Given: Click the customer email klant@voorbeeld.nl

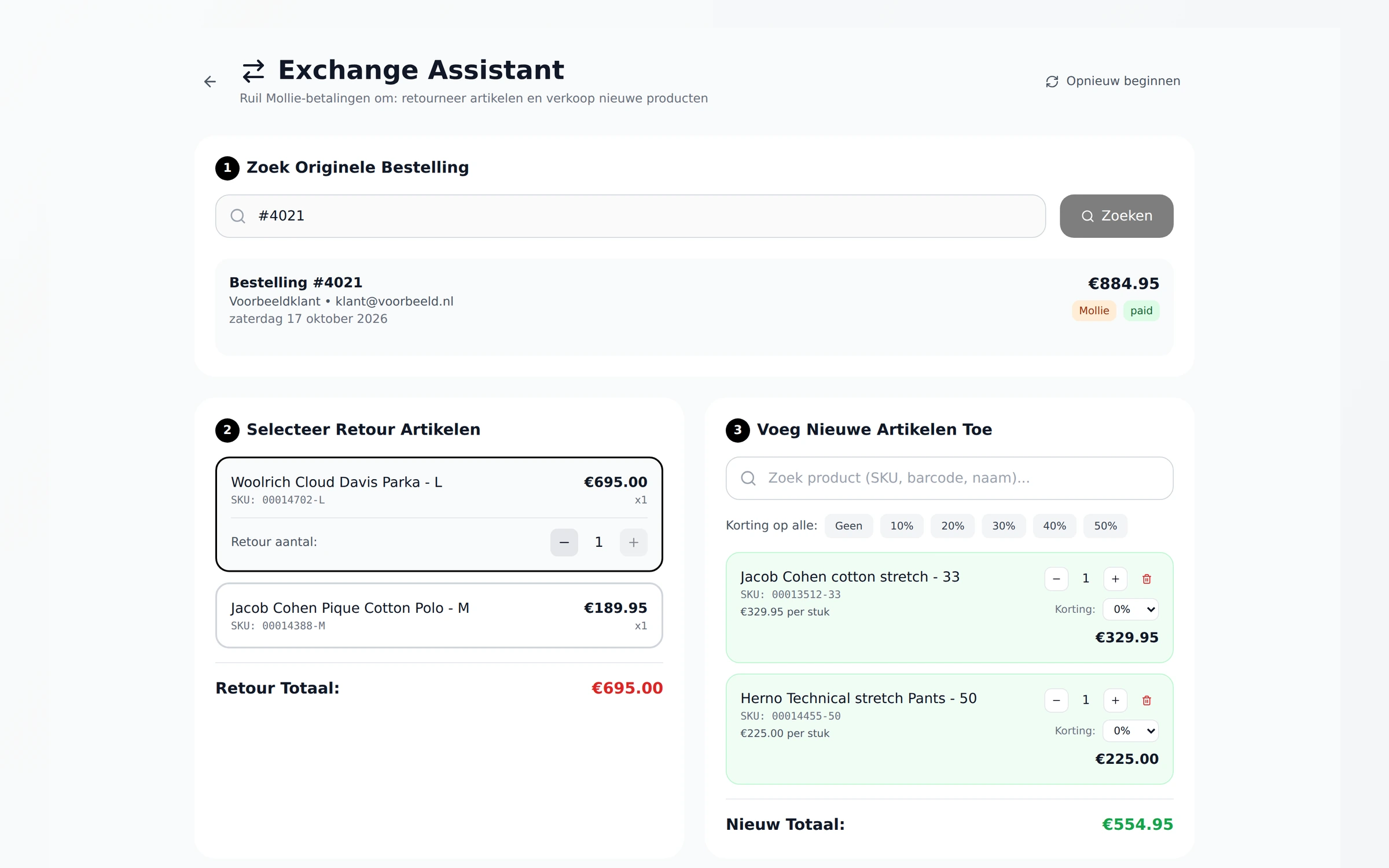Looking at the screenshot, I should click(394, 301).
